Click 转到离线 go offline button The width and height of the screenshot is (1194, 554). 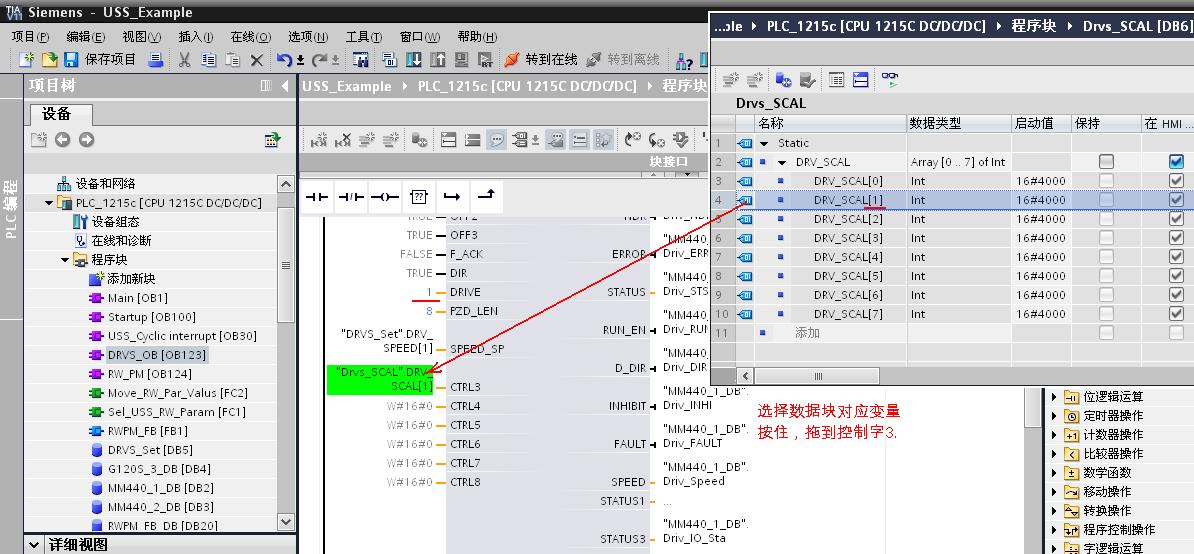coord(623,59)
